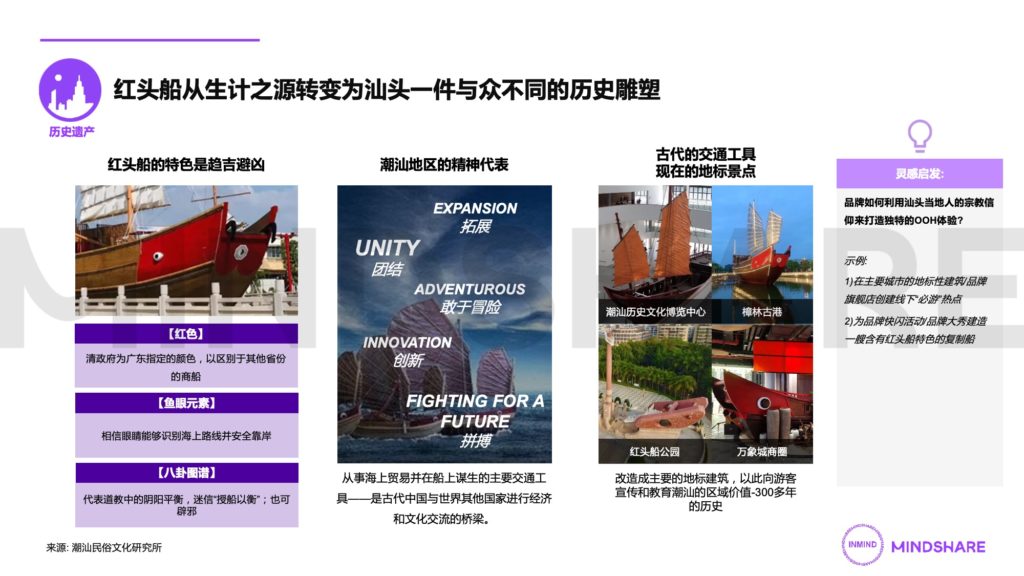Viewport: 1024px width, 576px height.
Task: Select the 历史遗产 label under the skyline icon
Action: pyautogui.click(x=72, y=132)
